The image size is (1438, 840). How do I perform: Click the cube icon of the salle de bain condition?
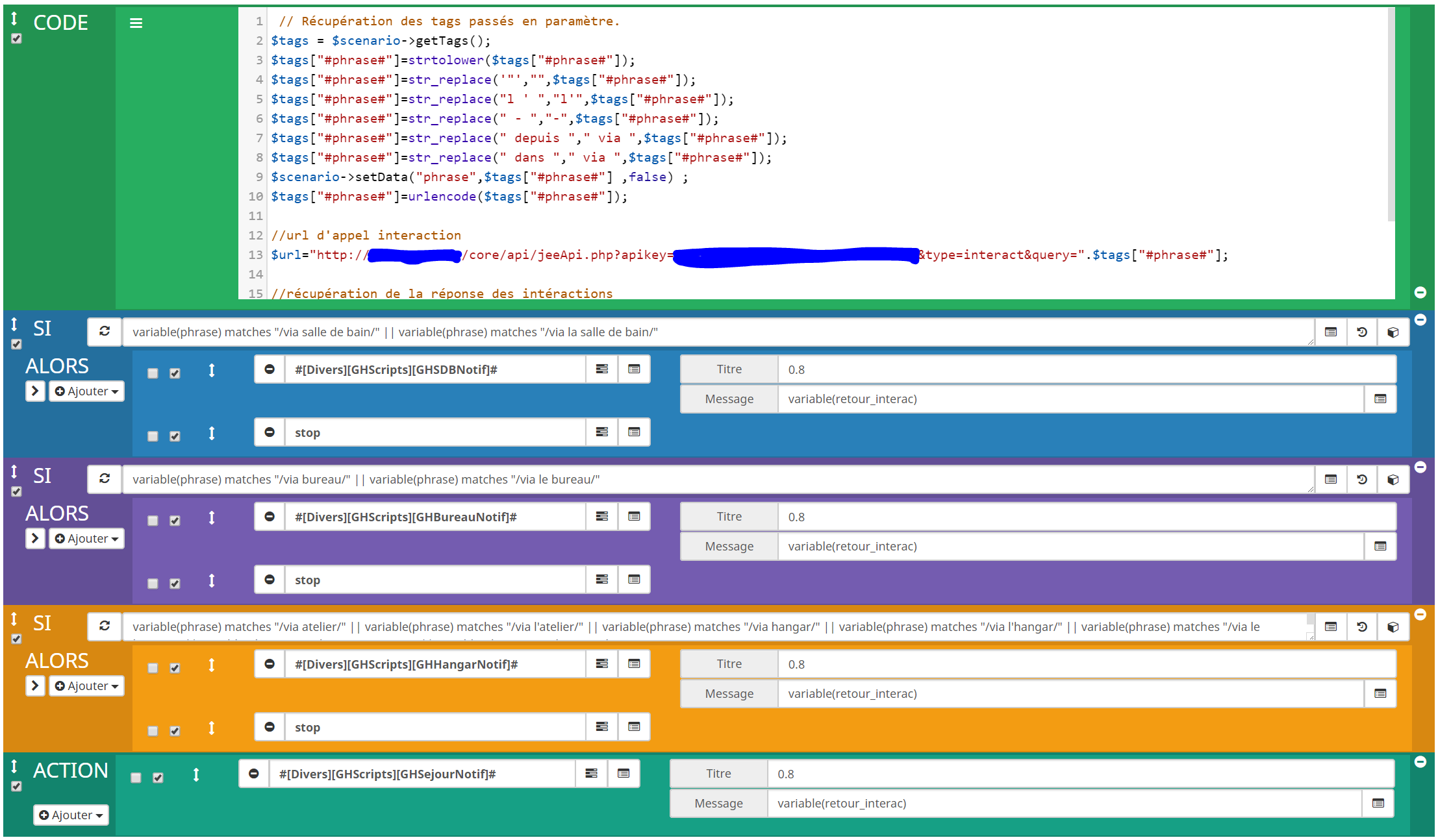[1393, 332]
